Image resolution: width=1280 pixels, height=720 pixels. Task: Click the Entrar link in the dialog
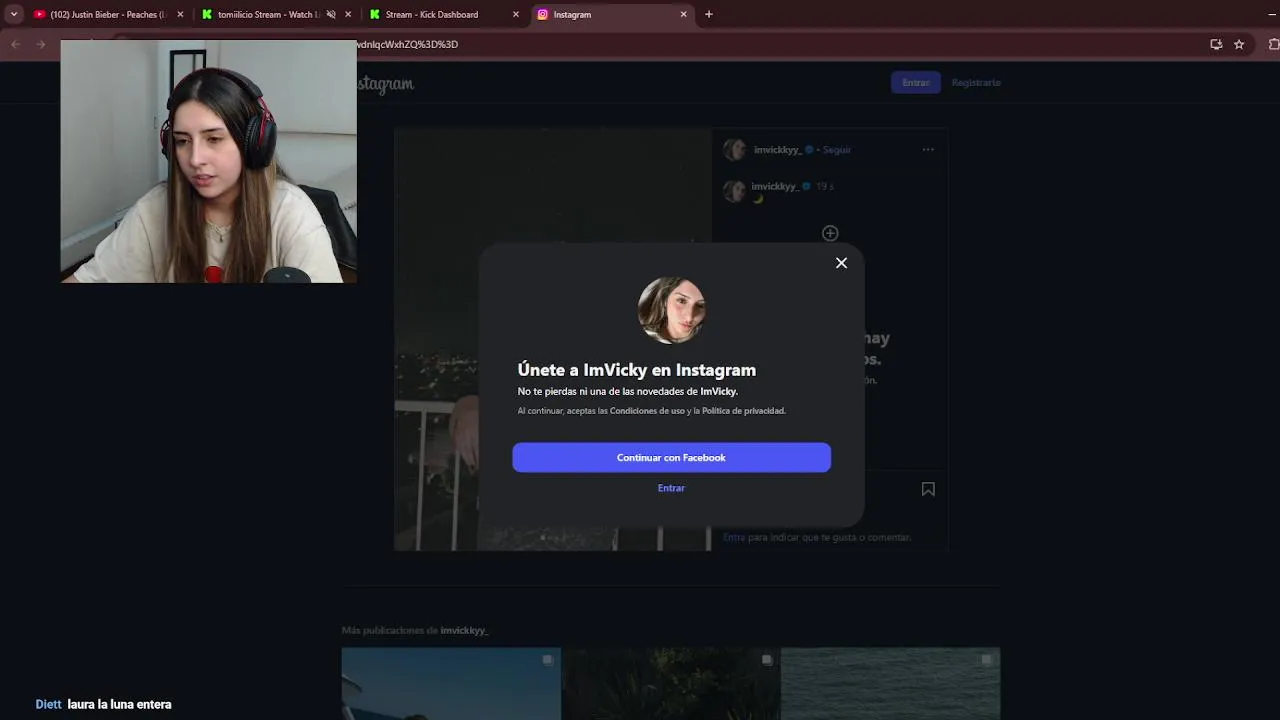point(671,488)
